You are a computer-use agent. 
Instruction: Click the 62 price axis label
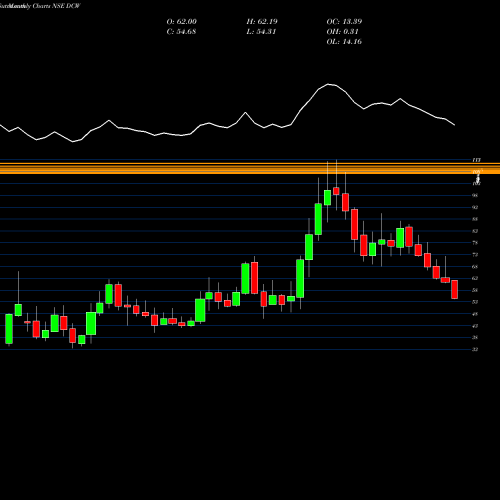click(x=475, y=278)
